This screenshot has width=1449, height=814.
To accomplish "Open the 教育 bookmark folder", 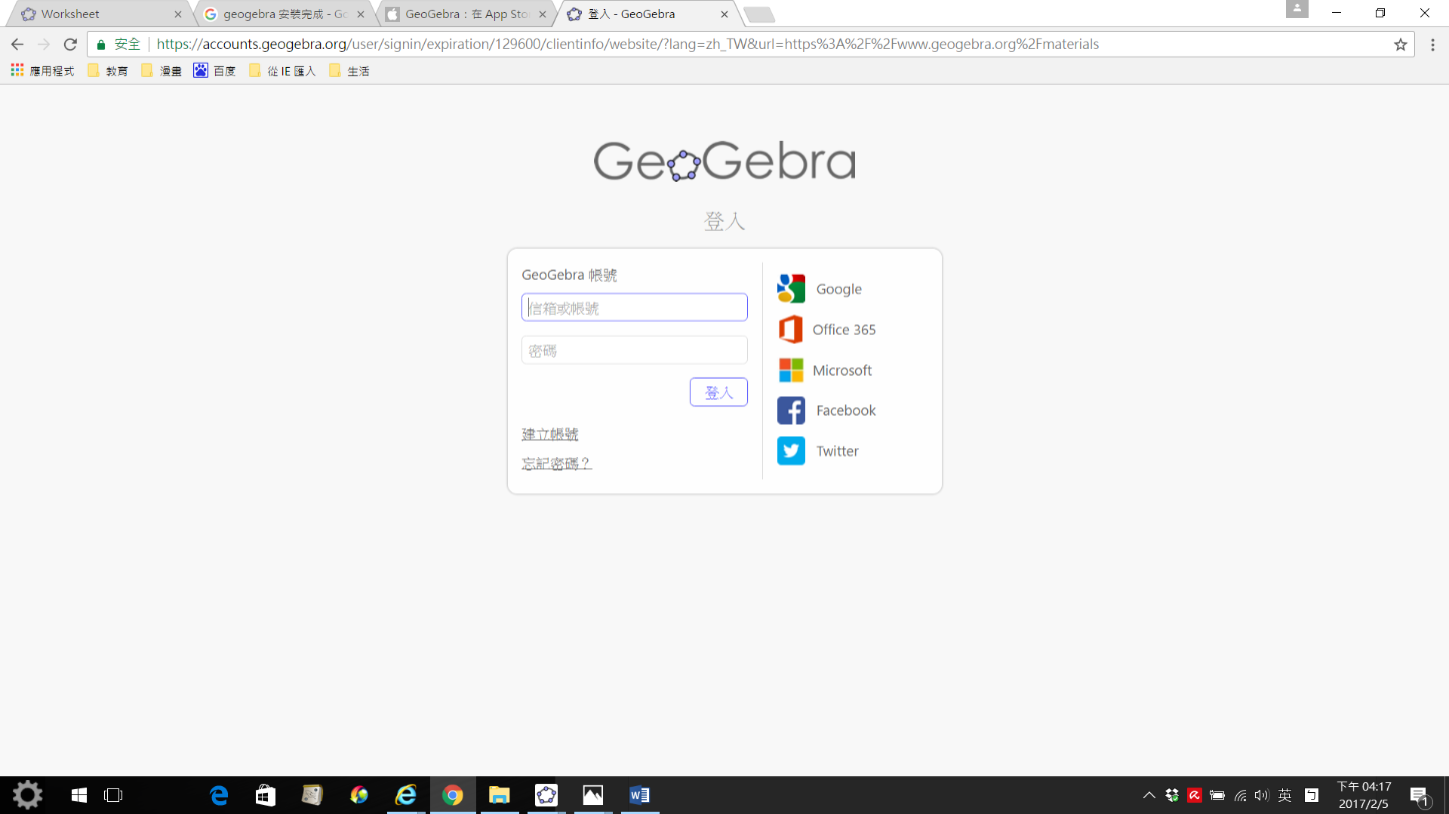I will [108, 71].
